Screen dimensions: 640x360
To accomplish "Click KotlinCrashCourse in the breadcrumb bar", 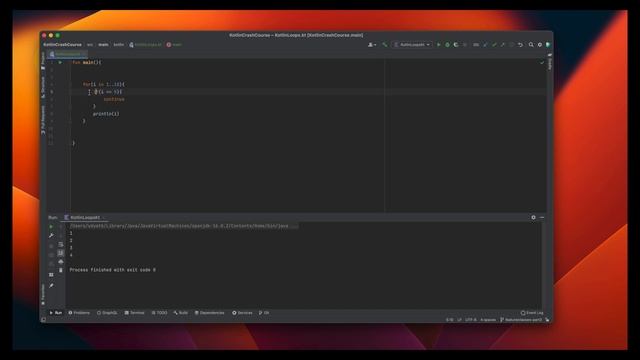I will click(x=62, y=44).
